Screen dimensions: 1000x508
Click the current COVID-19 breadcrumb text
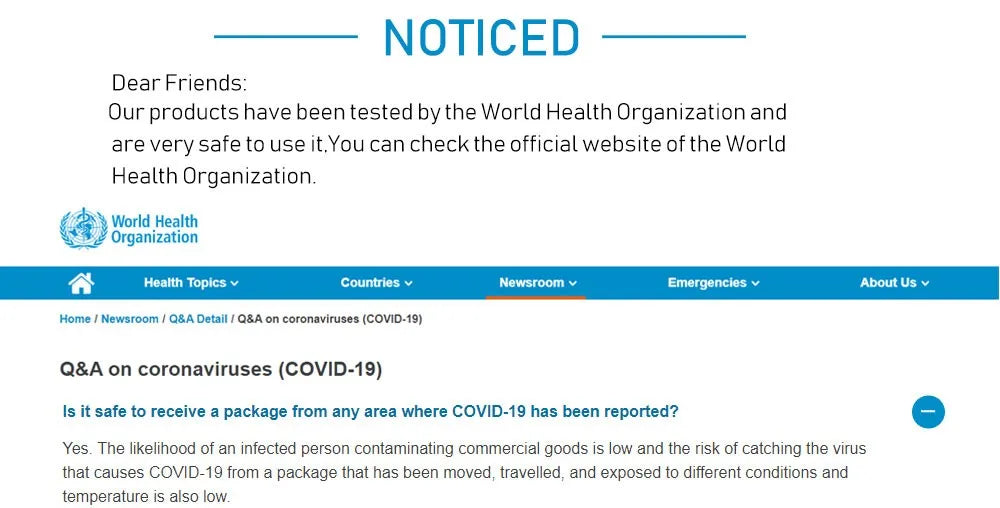click(330, 319)
